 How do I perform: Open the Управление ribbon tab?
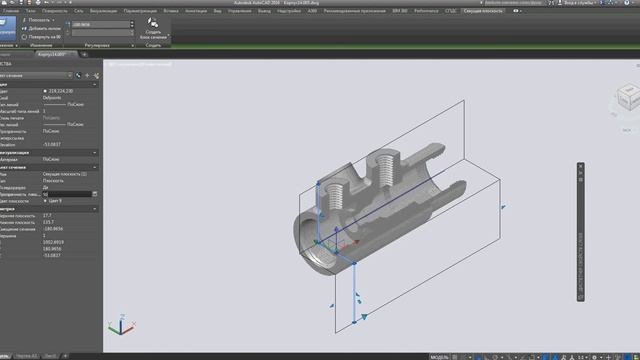[x=240, y=11]
